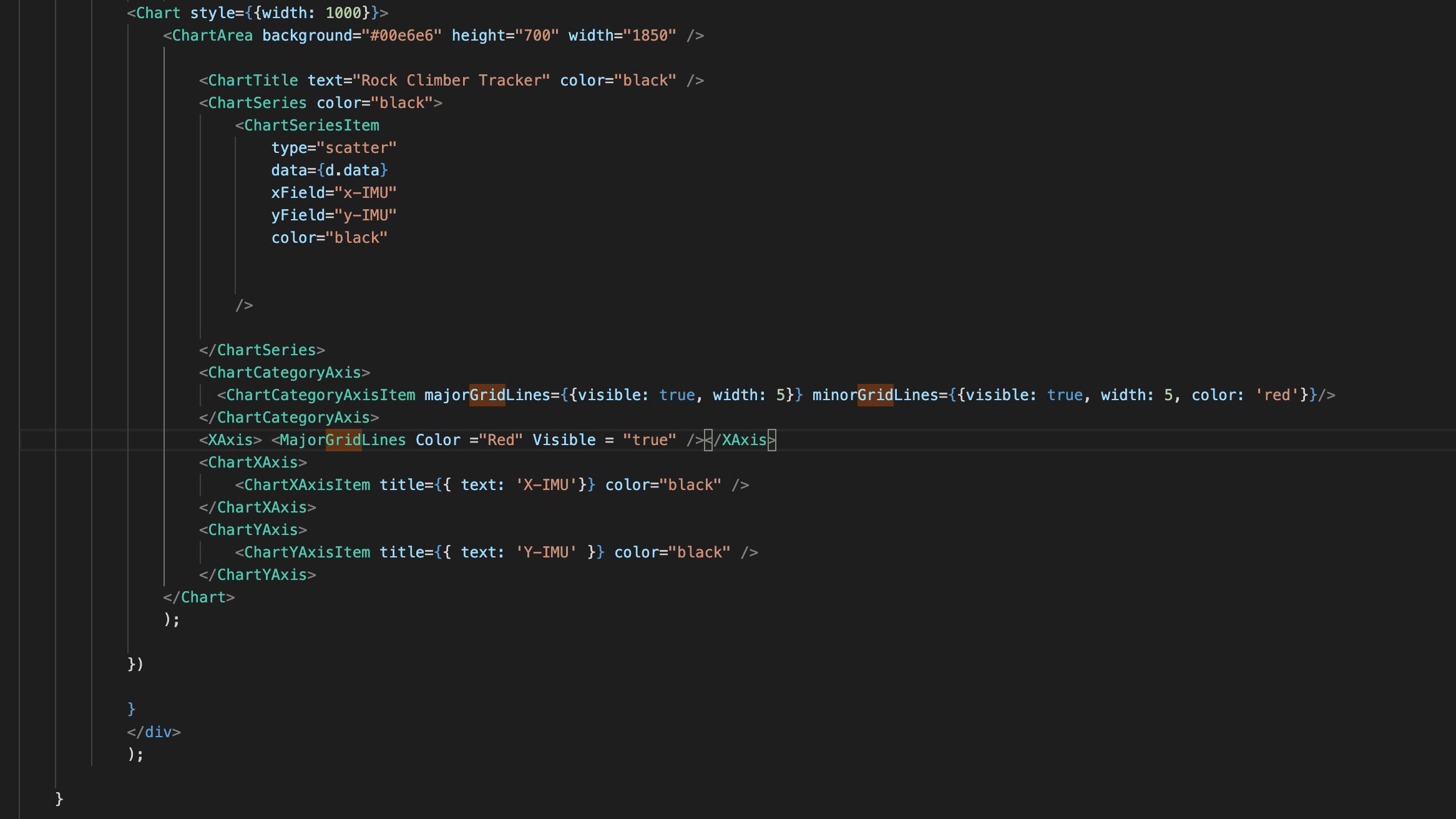1456x819 pixels.
Task: Click the ChartArea background hex color value
Action: [x=401, y=36]
